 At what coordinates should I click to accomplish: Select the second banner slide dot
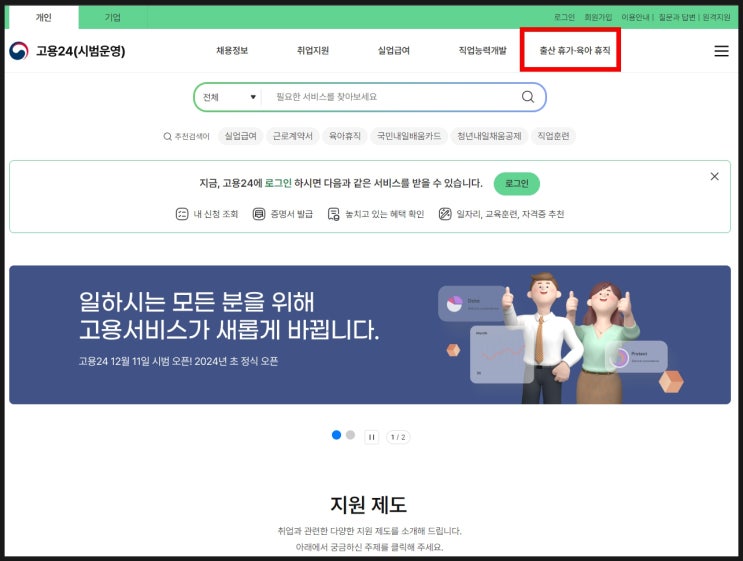point(350,435)
